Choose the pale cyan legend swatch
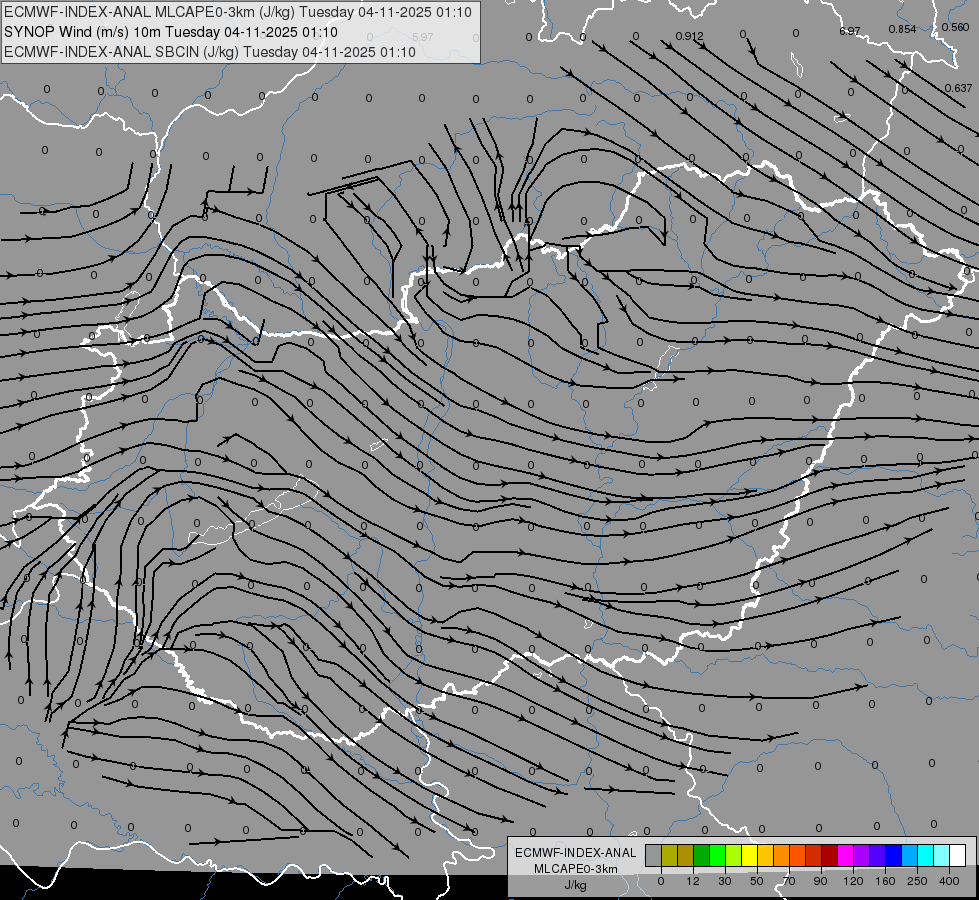979x900 pixels. tap(942, 855)
